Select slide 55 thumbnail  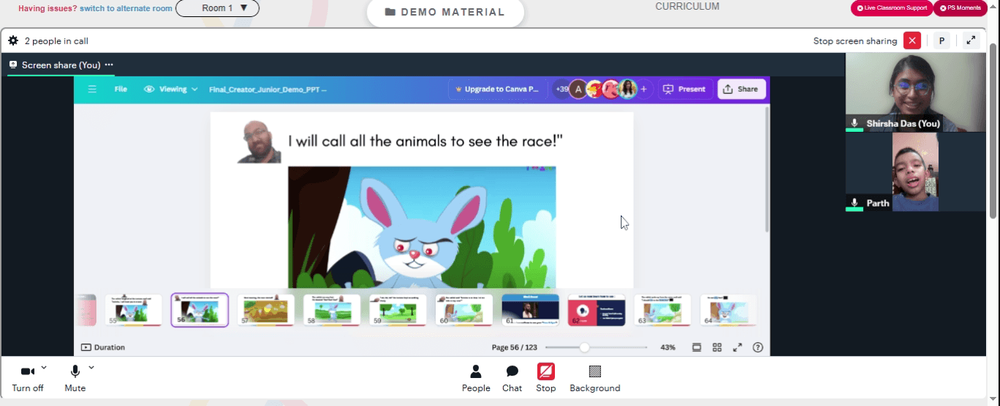coord(133,310)
